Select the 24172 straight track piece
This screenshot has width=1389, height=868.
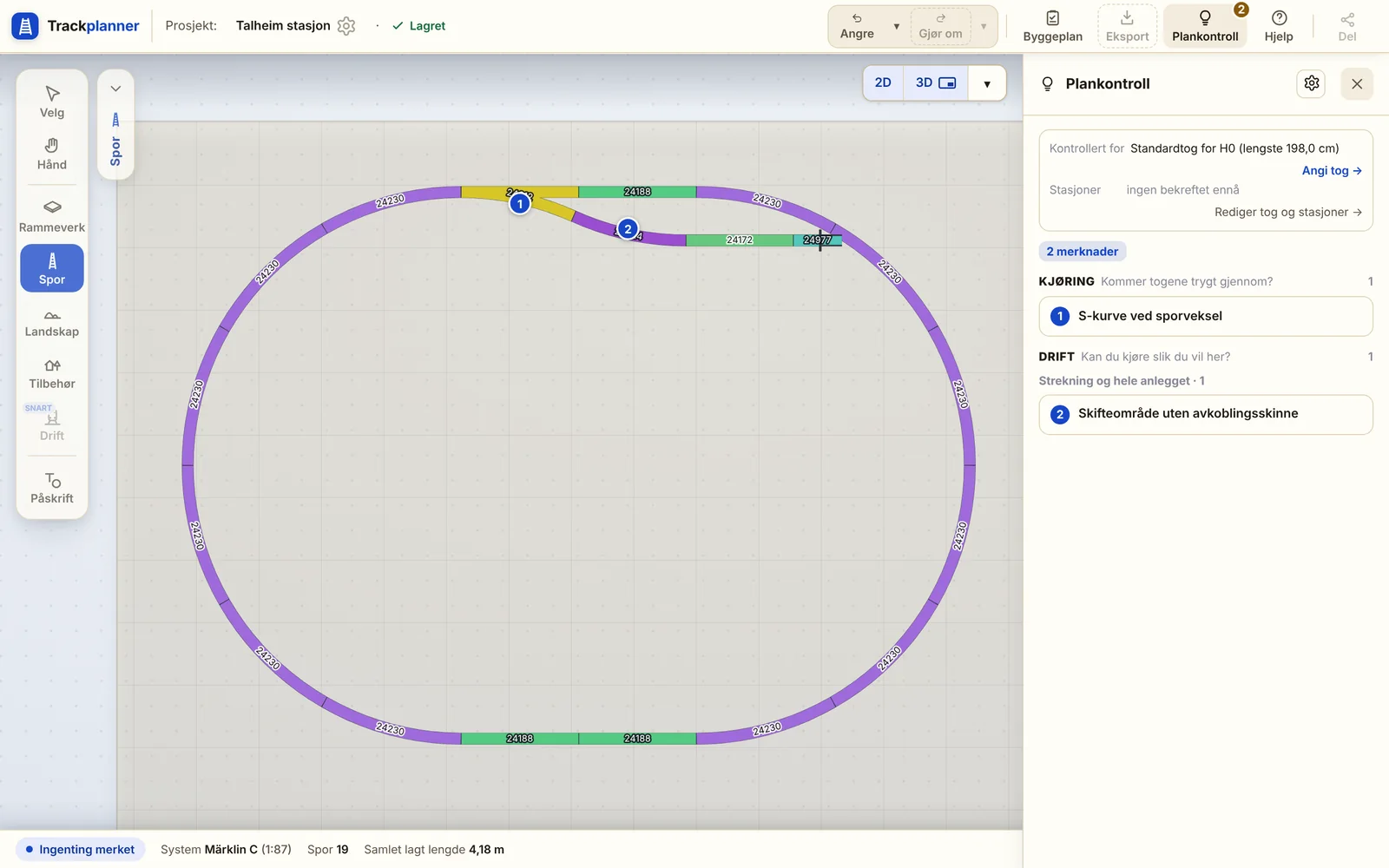[740, 240]
